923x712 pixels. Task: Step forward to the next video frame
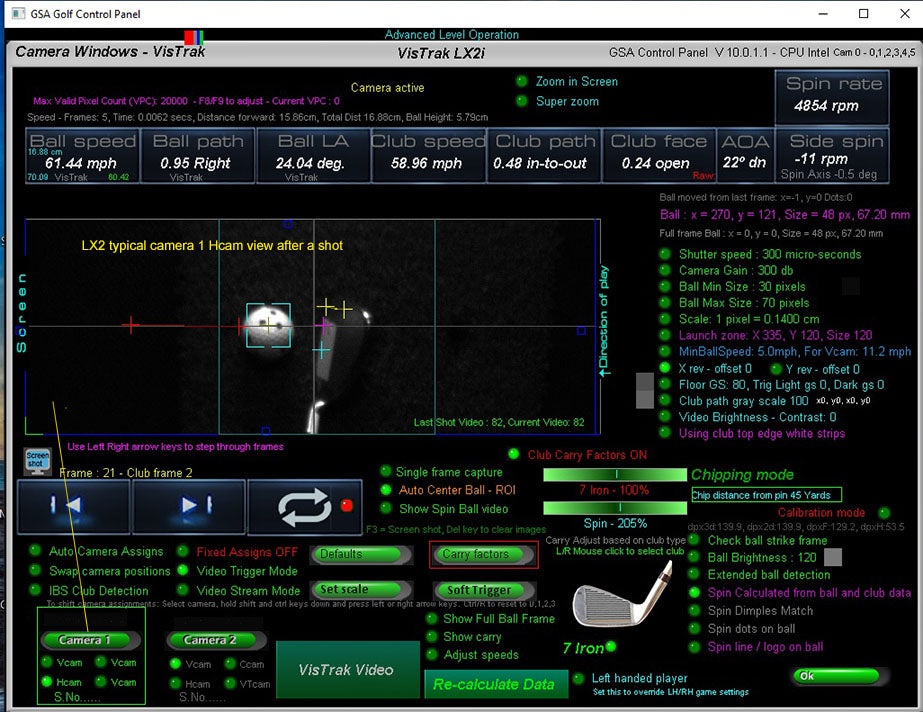pyautogui.click(x=187, y=506)
